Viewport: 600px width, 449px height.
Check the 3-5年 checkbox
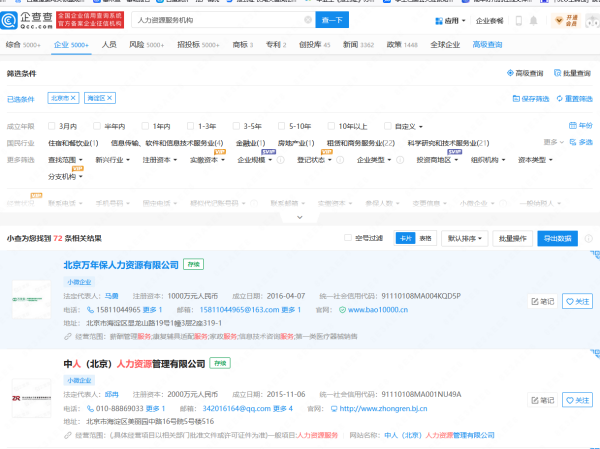tap(236, 126)
